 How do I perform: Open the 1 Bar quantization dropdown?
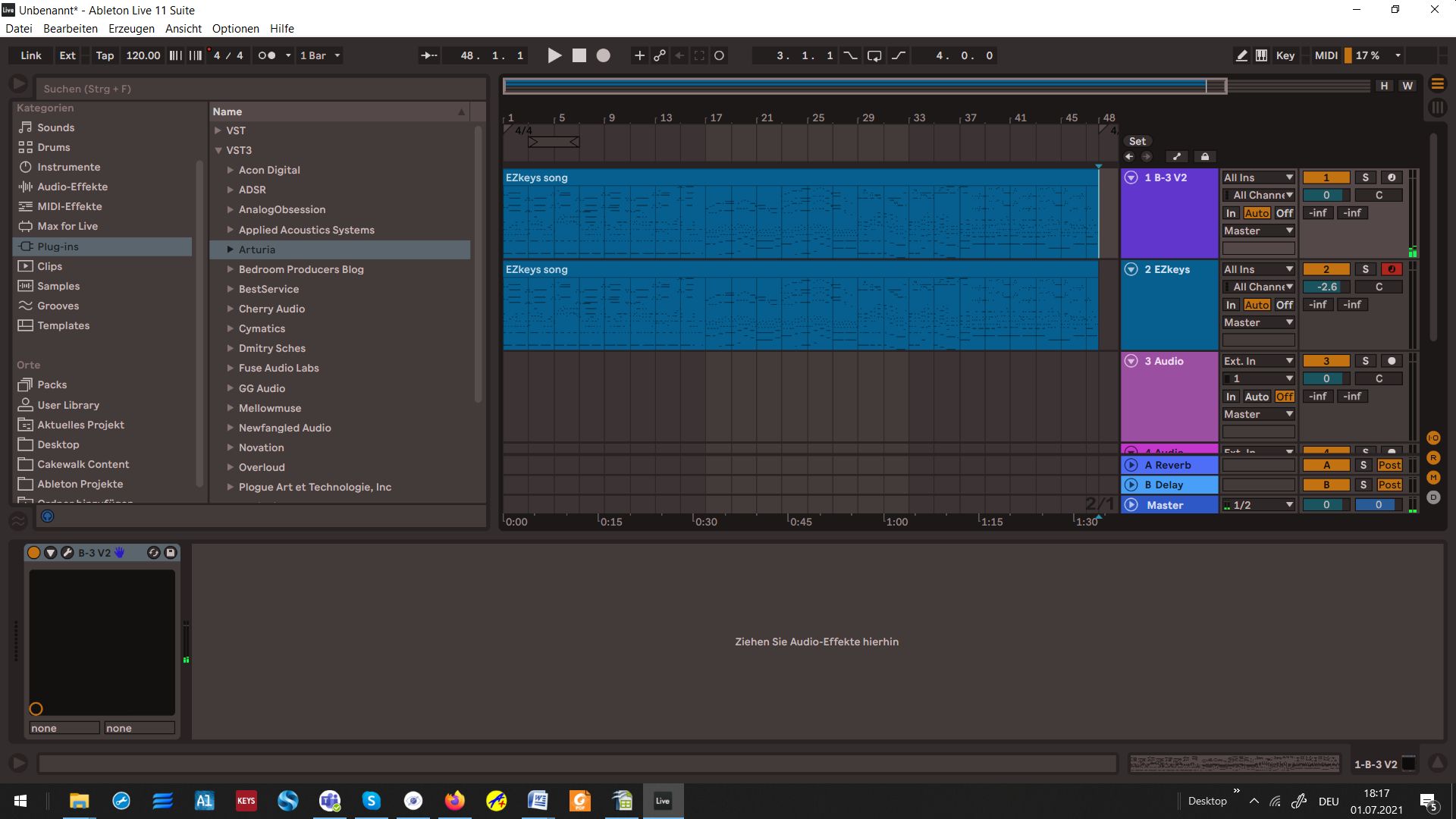[320, 55]
